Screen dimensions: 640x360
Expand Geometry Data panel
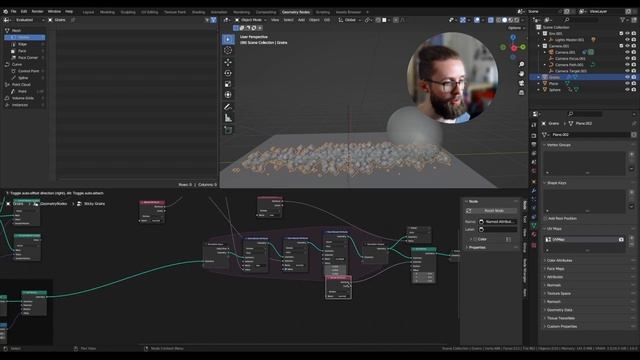tap(559, 310)
